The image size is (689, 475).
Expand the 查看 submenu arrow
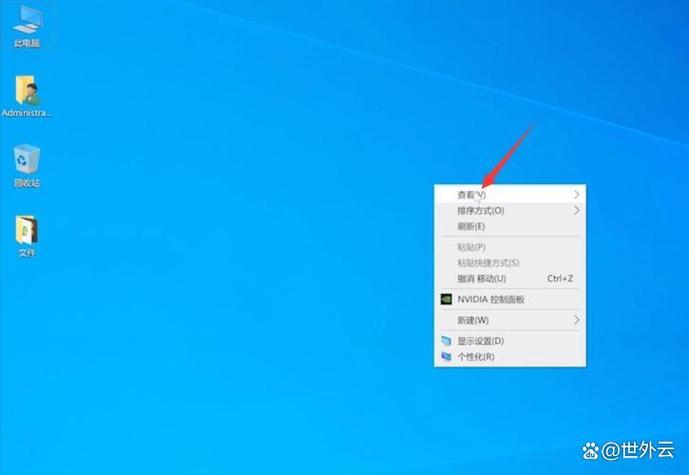pos(576,194)
